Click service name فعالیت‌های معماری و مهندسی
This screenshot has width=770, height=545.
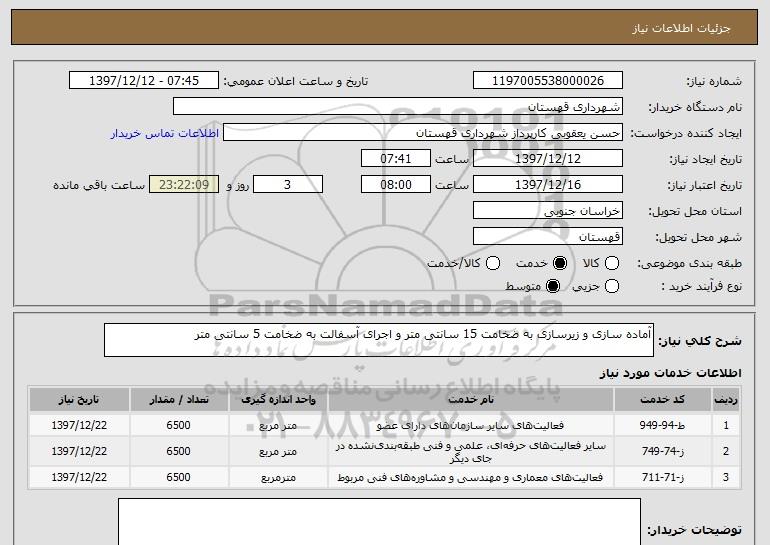pyautogui.click(x=470, y=477)
